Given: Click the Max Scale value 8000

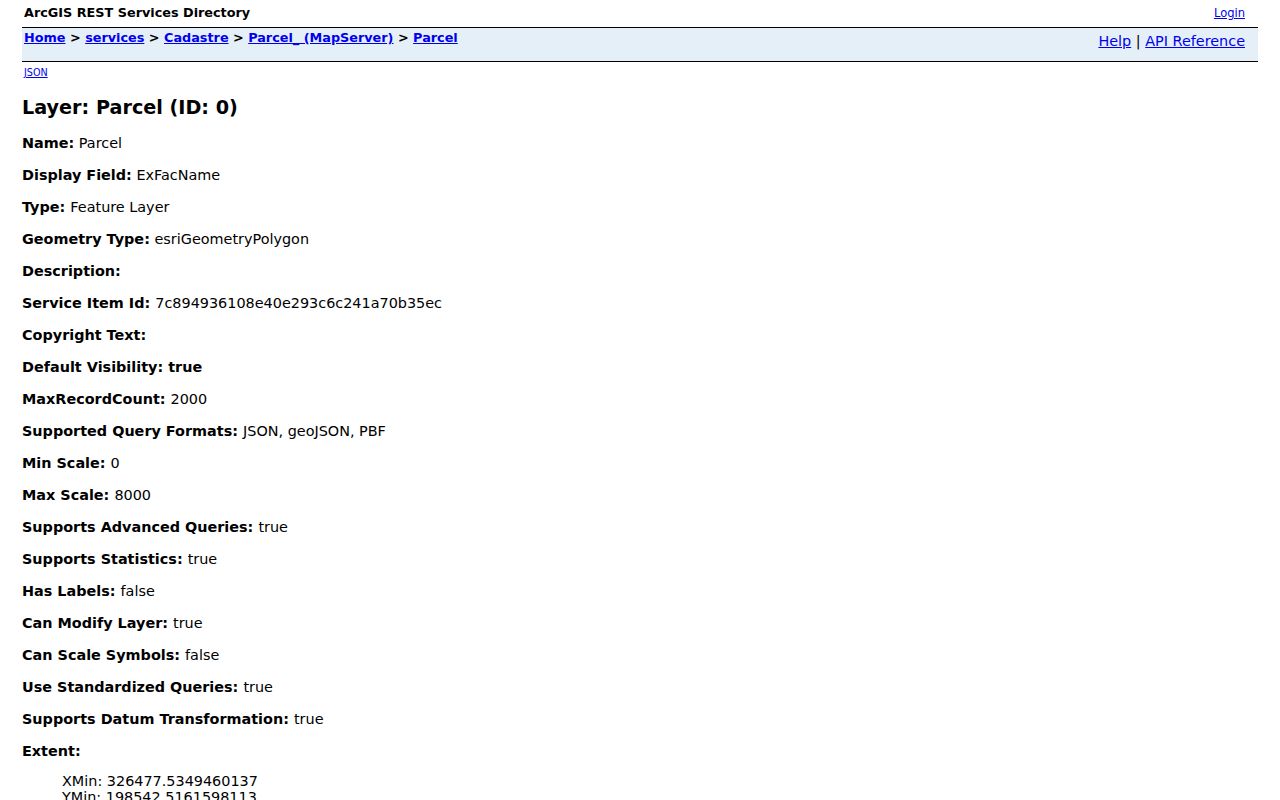Looking at the screenshot, I should click(x=133, y=495).
